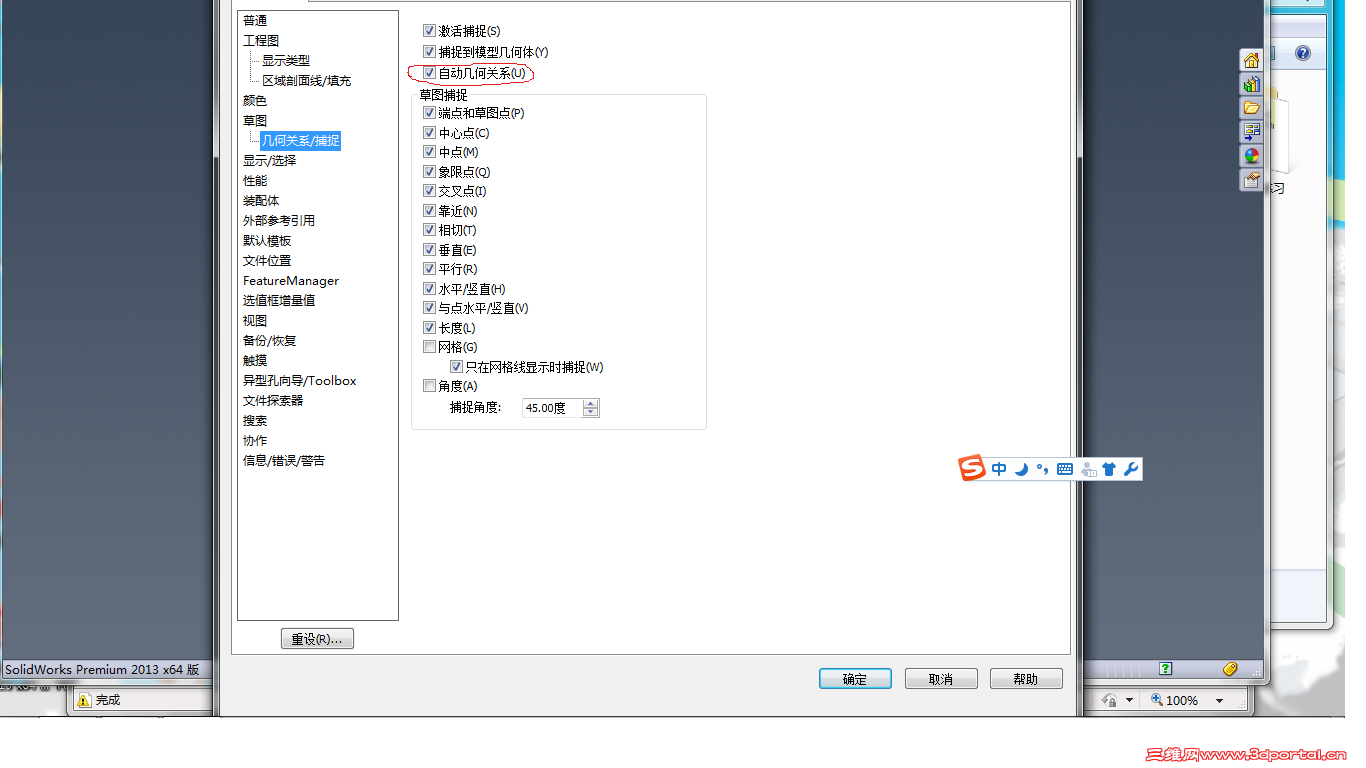
Task: Click the protected mode lock icon
Action: click(x=1109, y=700)
